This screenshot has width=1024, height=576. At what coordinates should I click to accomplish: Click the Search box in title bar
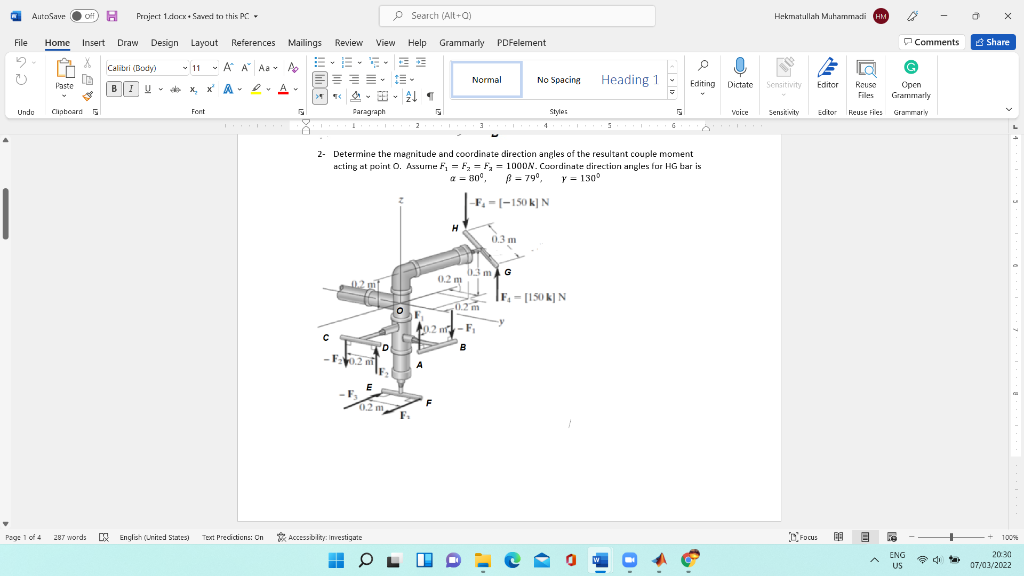517,16
